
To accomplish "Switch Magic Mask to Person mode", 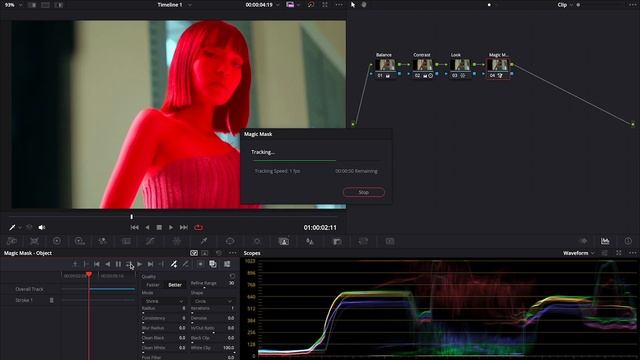I will [x=205, y=253].
